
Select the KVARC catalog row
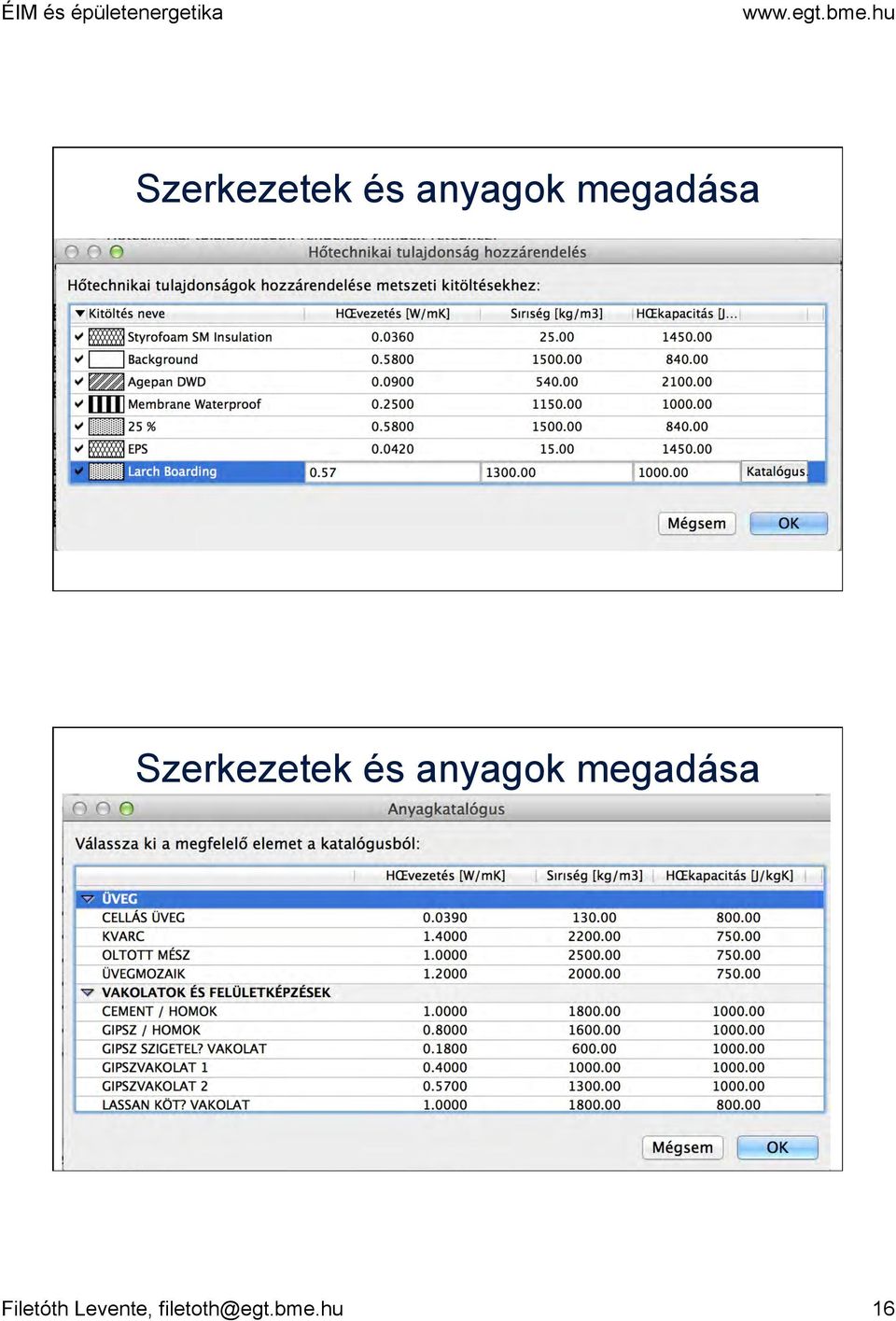[449, 936]
